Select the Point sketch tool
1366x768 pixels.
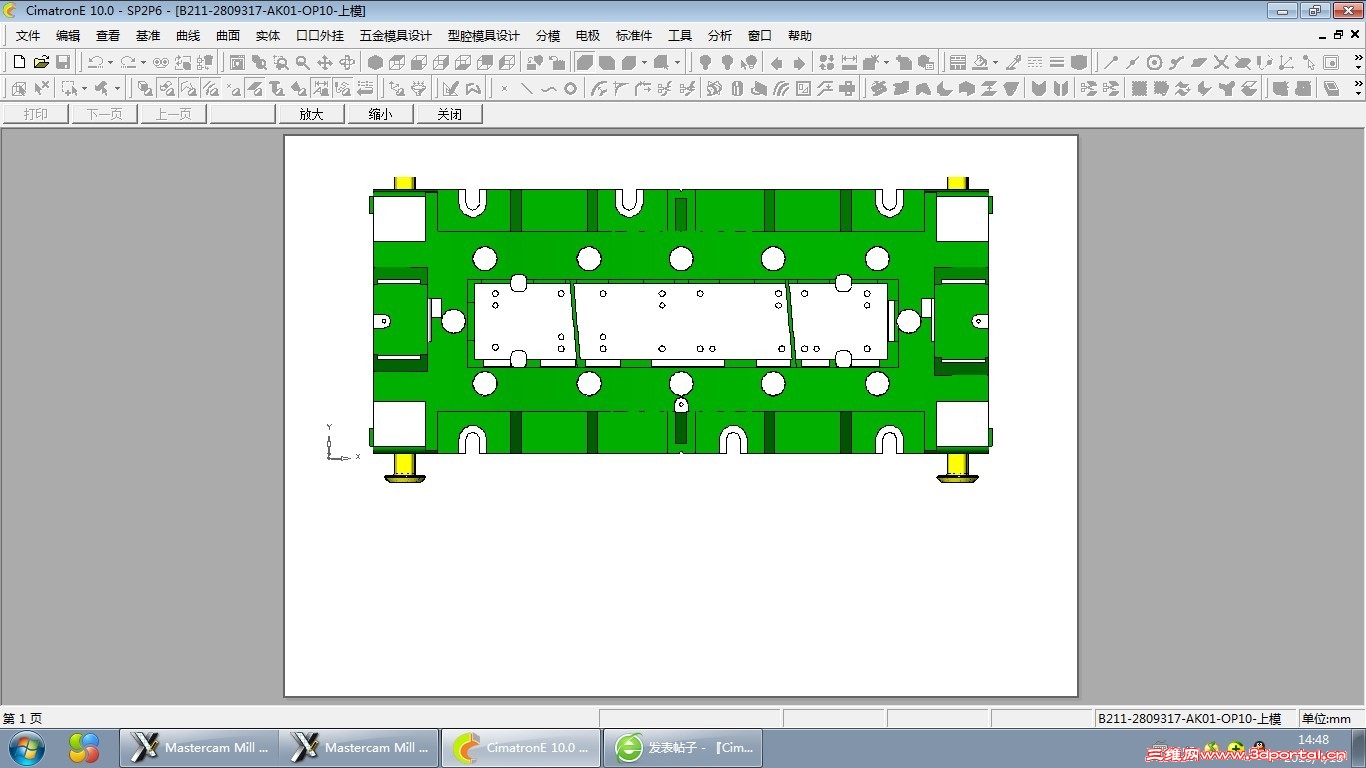(504, 88)
